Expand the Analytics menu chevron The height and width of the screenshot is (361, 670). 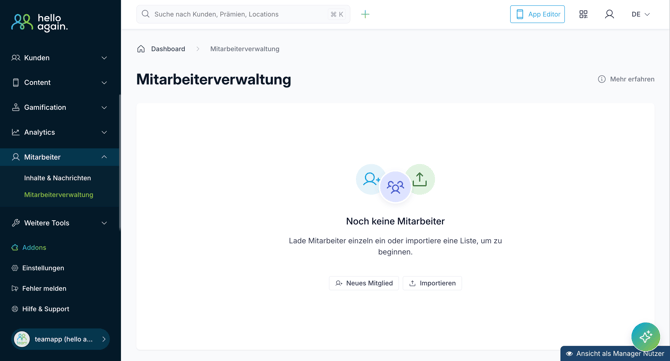[x=104, y=132]
